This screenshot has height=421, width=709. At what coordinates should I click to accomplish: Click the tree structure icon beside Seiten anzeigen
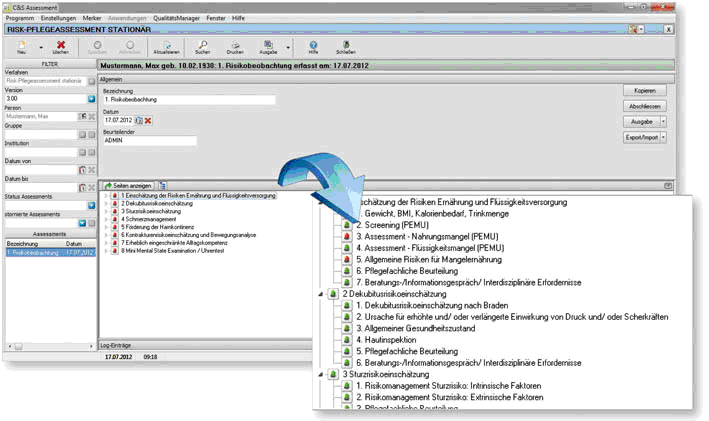tap(163, 185)
